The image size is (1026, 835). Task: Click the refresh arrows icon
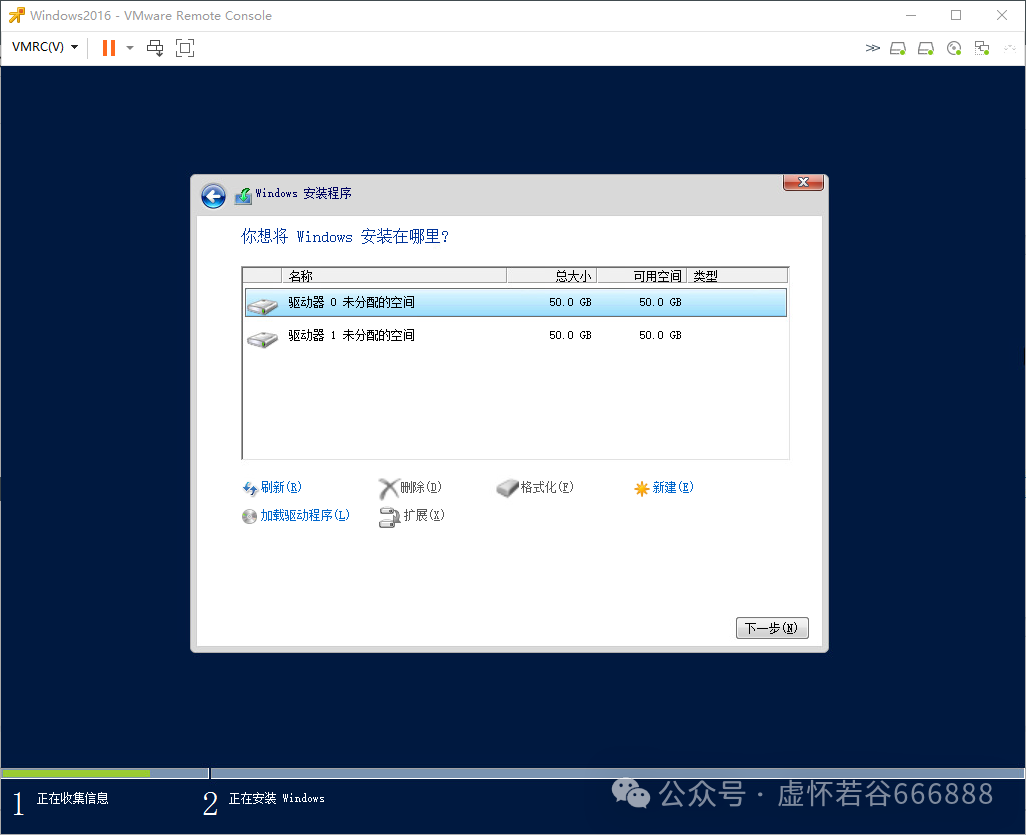[250, 488]
